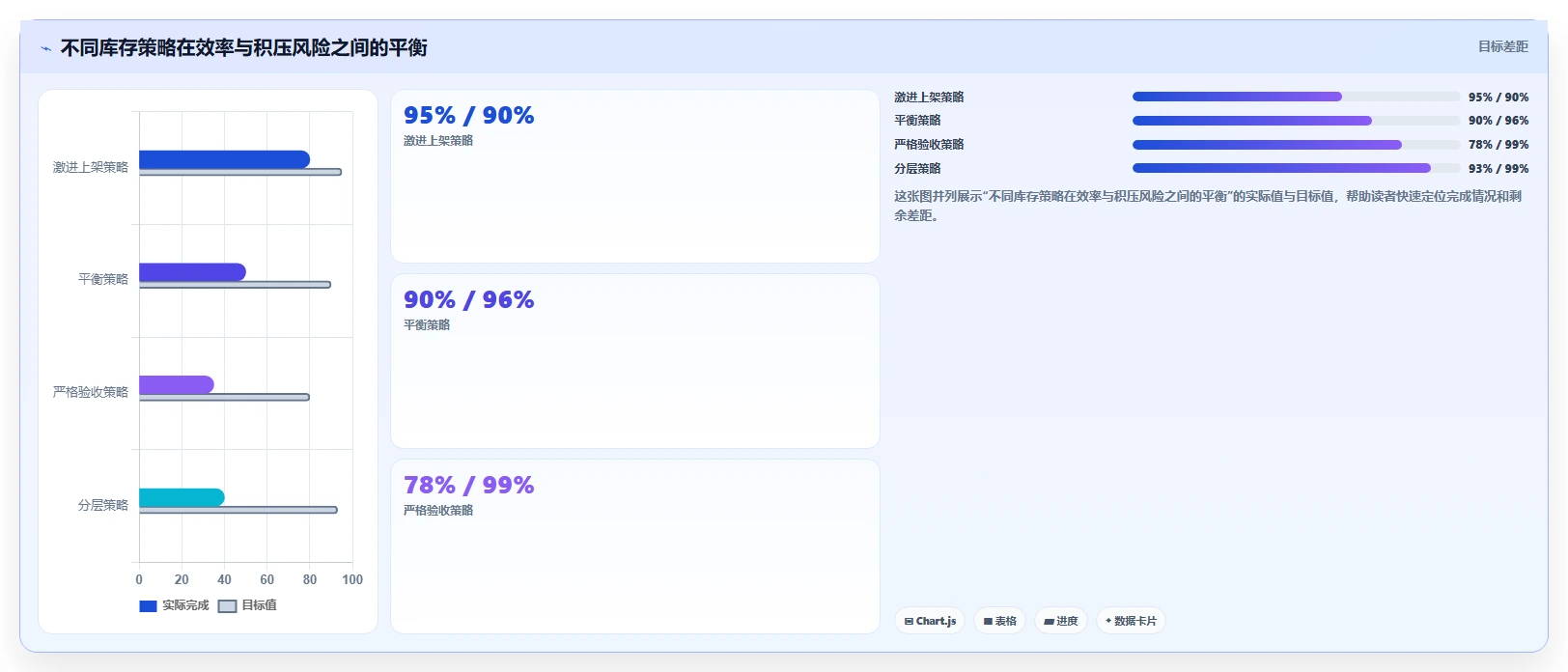Click the 表格 tag
1568x672 pixels.
click(999, 621)
